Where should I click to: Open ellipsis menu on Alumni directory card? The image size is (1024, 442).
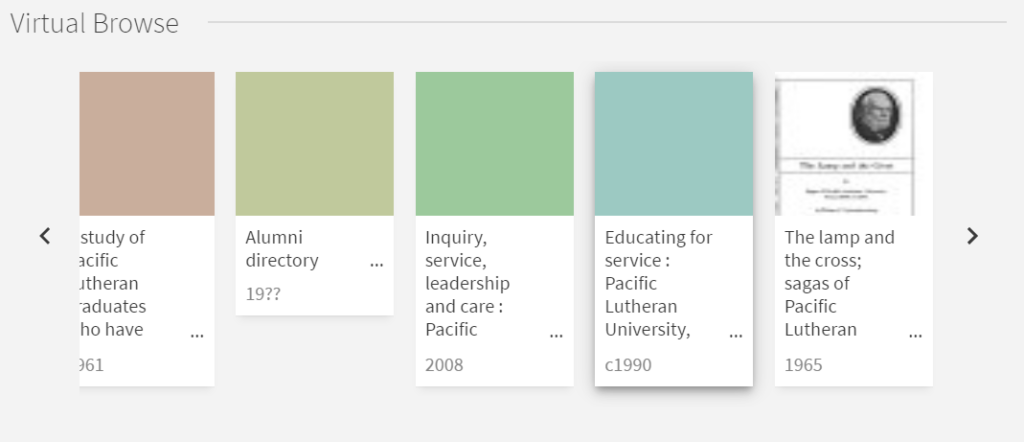(x=377, y=264)
